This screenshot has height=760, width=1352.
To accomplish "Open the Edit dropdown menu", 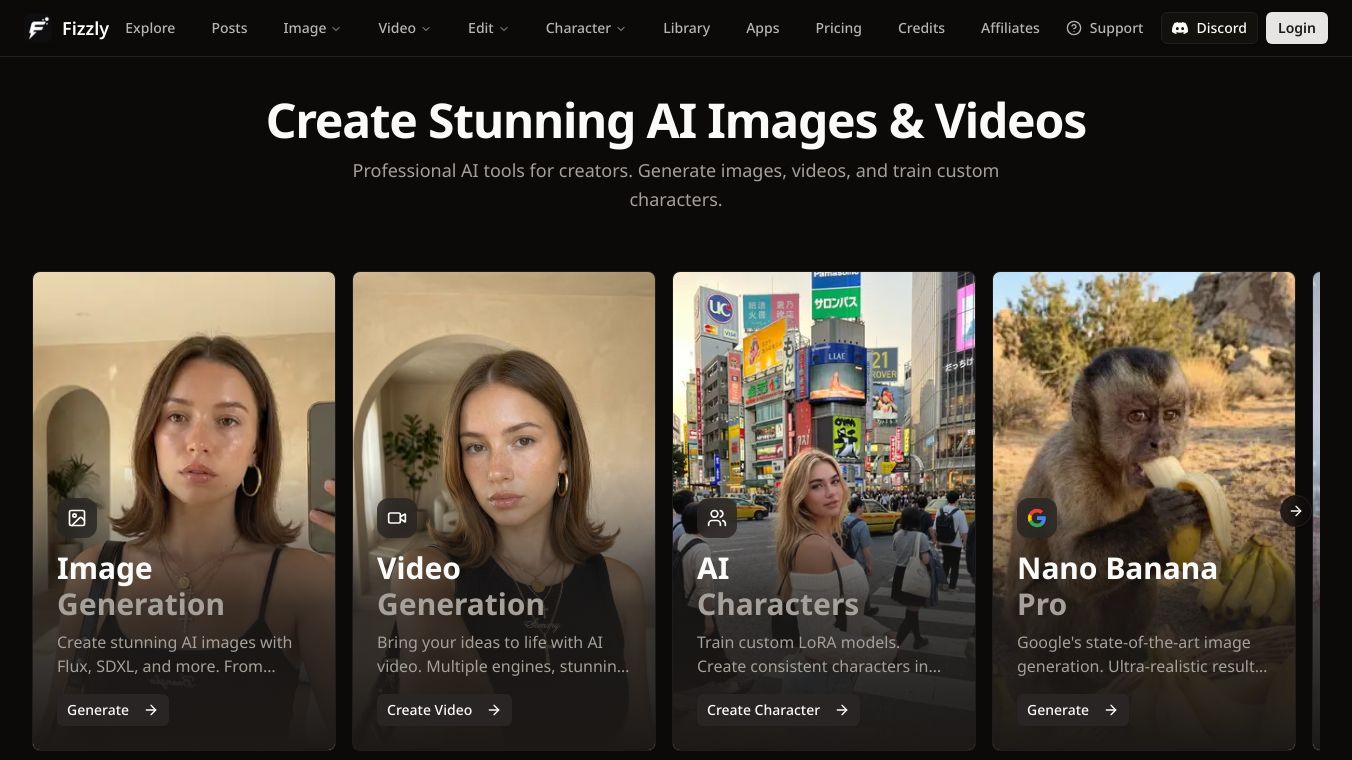I will [x=488, y=28].
